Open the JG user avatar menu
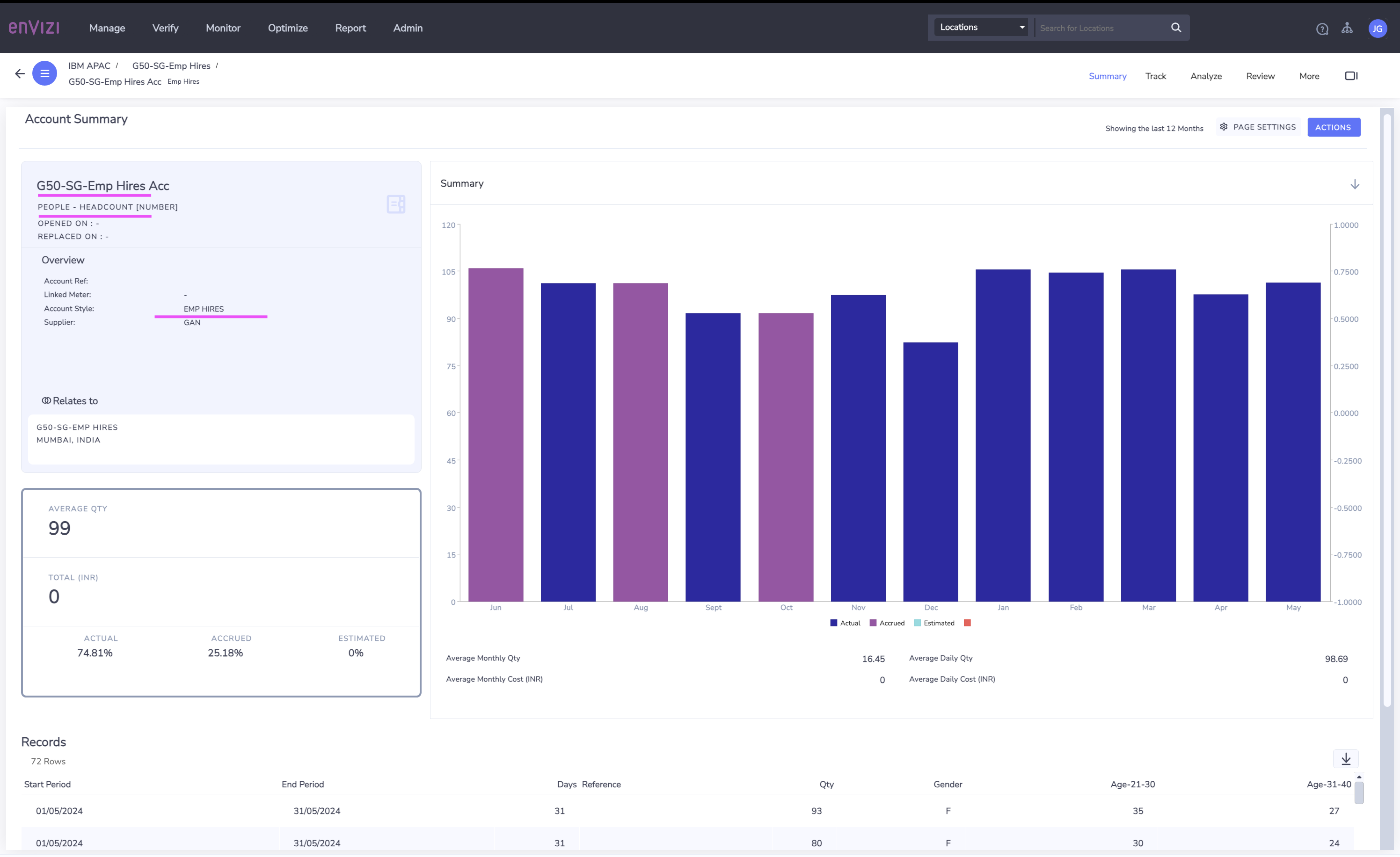 click(1378, 29)
